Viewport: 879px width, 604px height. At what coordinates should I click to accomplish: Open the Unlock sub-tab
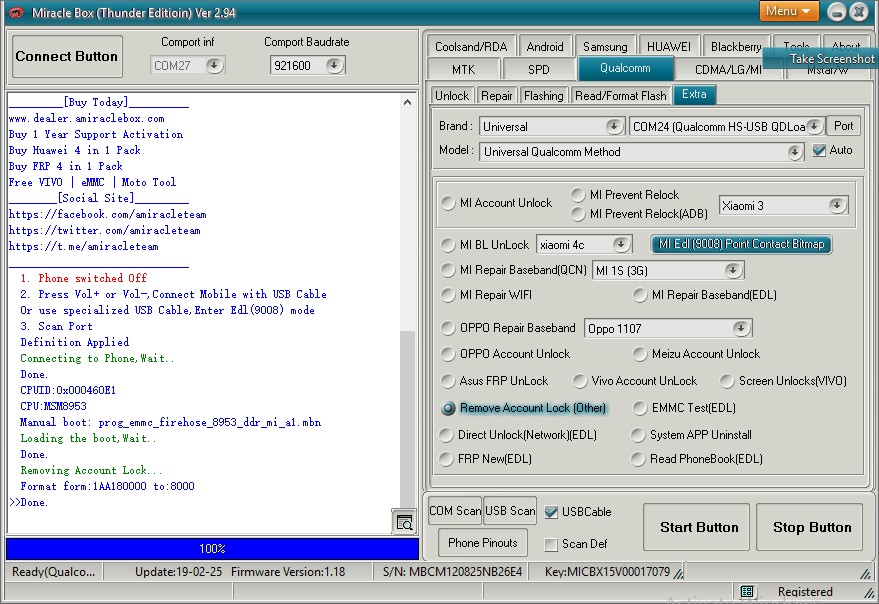(x=452, y=96)
